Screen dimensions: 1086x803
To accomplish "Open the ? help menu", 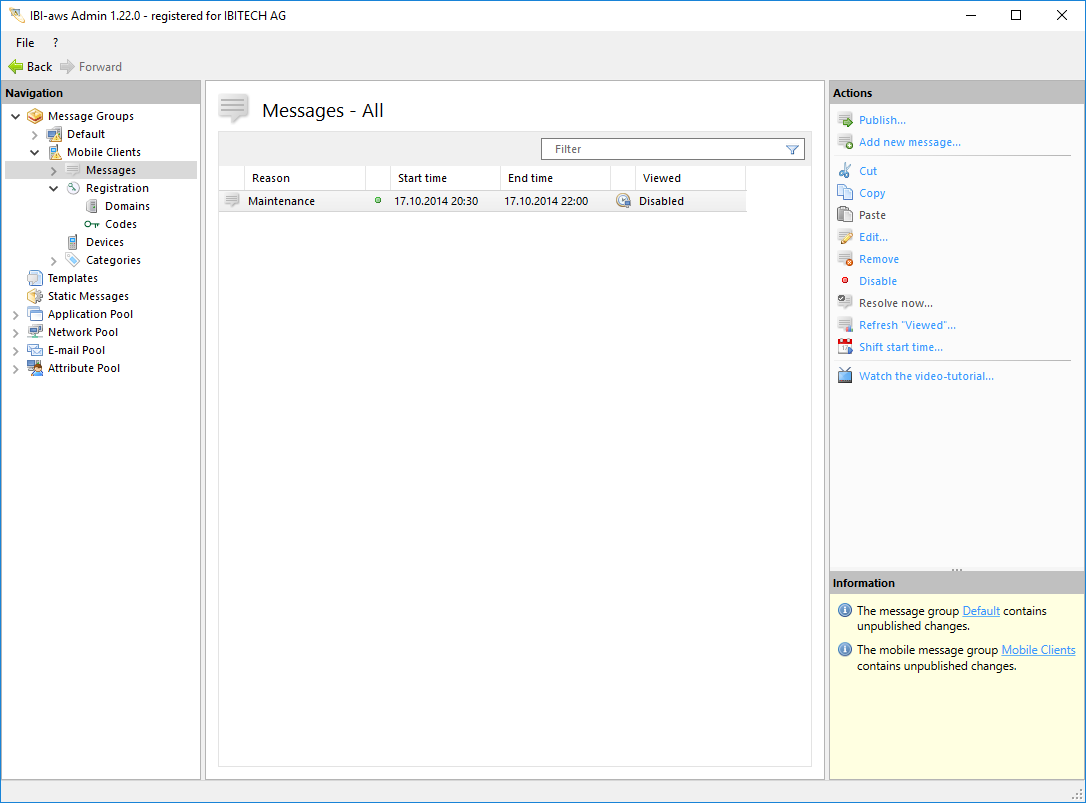I will (55, 43).
